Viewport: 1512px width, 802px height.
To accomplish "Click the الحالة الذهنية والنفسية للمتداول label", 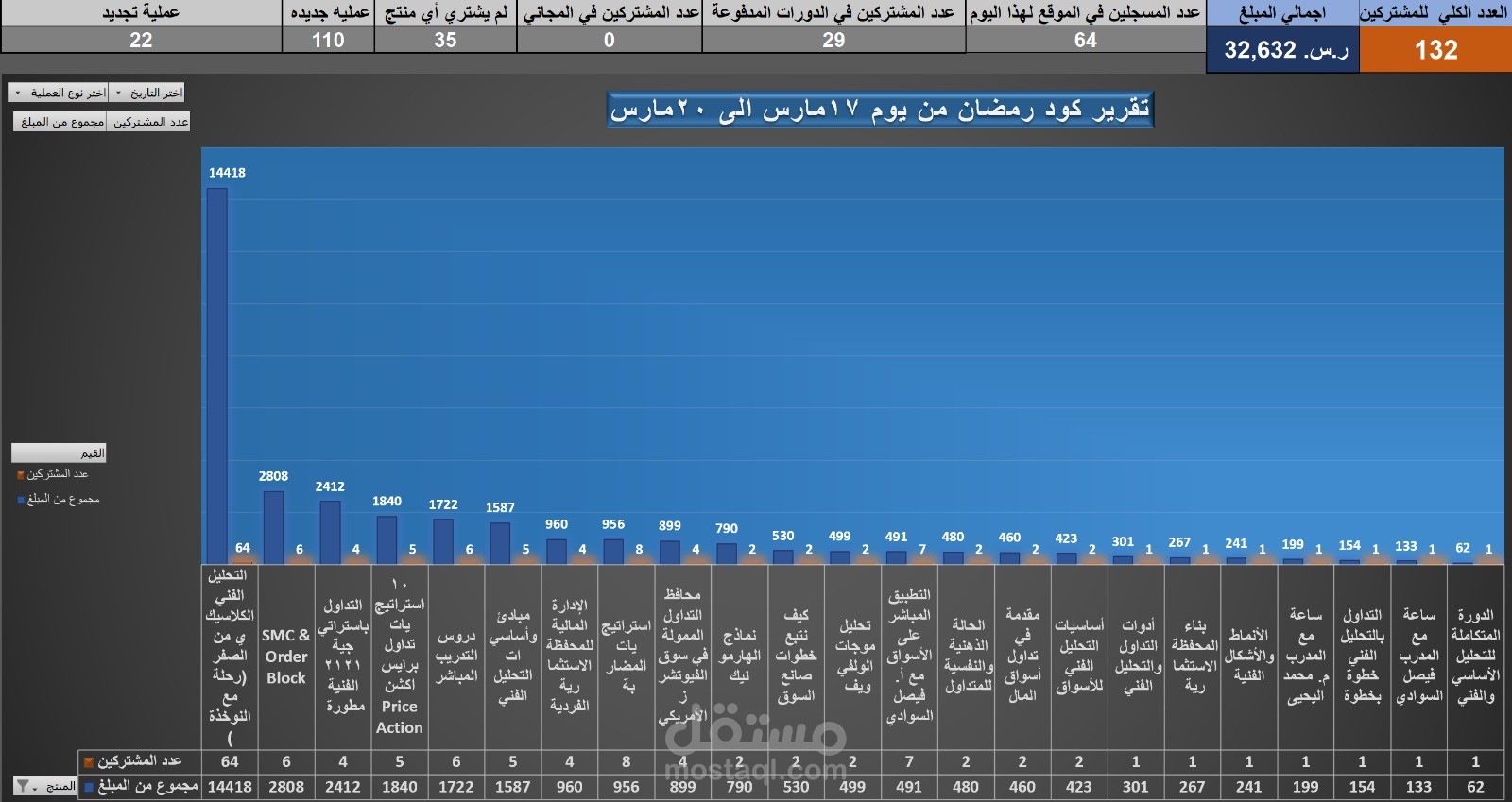I will [968, 656].
